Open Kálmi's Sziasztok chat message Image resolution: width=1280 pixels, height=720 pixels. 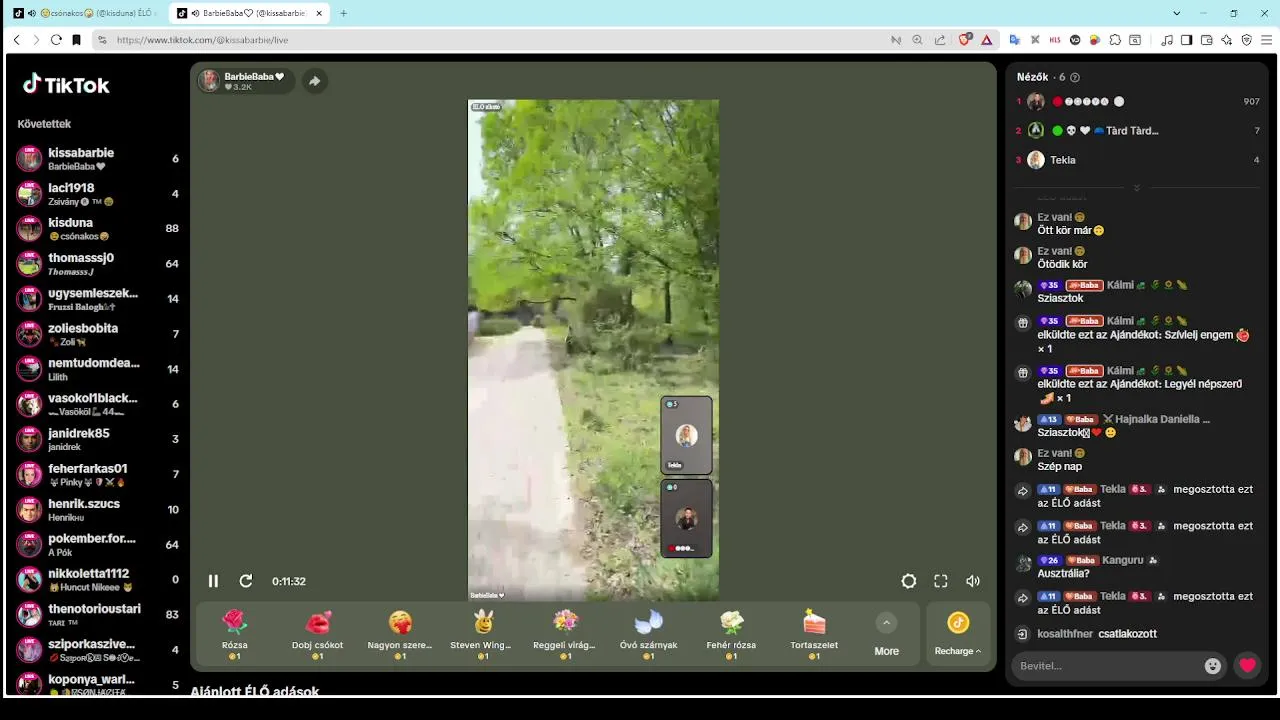pyautogui.click(x=1137, y=291)
